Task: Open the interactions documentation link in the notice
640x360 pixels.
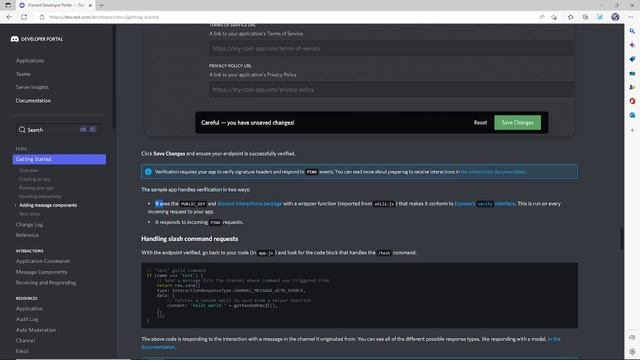Action: [x=493, y=172]
